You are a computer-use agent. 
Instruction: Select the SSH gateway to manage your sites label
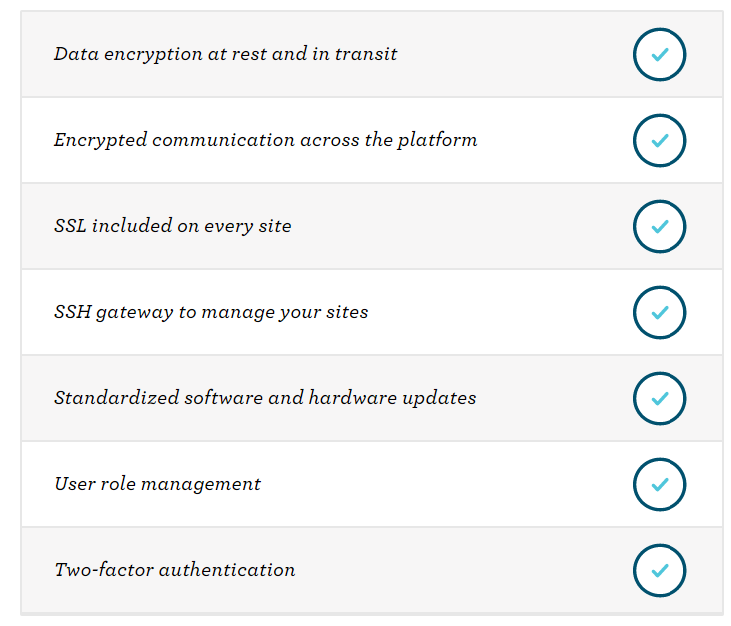pos(211,312)
